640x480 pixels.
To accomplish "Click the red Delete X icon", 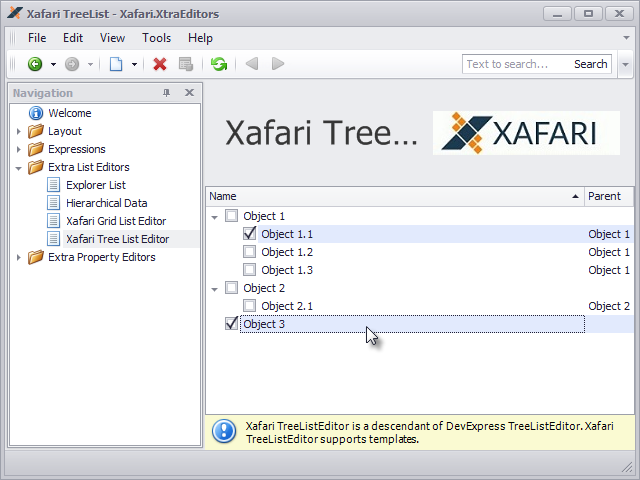I will pyautogui.click(x=160, y=64).
